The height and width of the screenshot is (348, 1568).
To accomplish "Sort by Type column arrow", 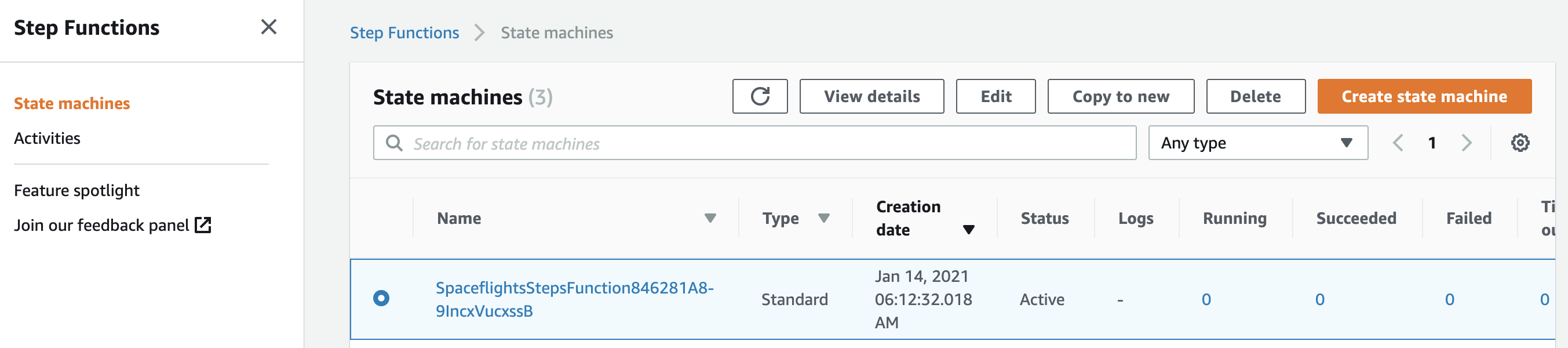I will click(x=823, y=218).
